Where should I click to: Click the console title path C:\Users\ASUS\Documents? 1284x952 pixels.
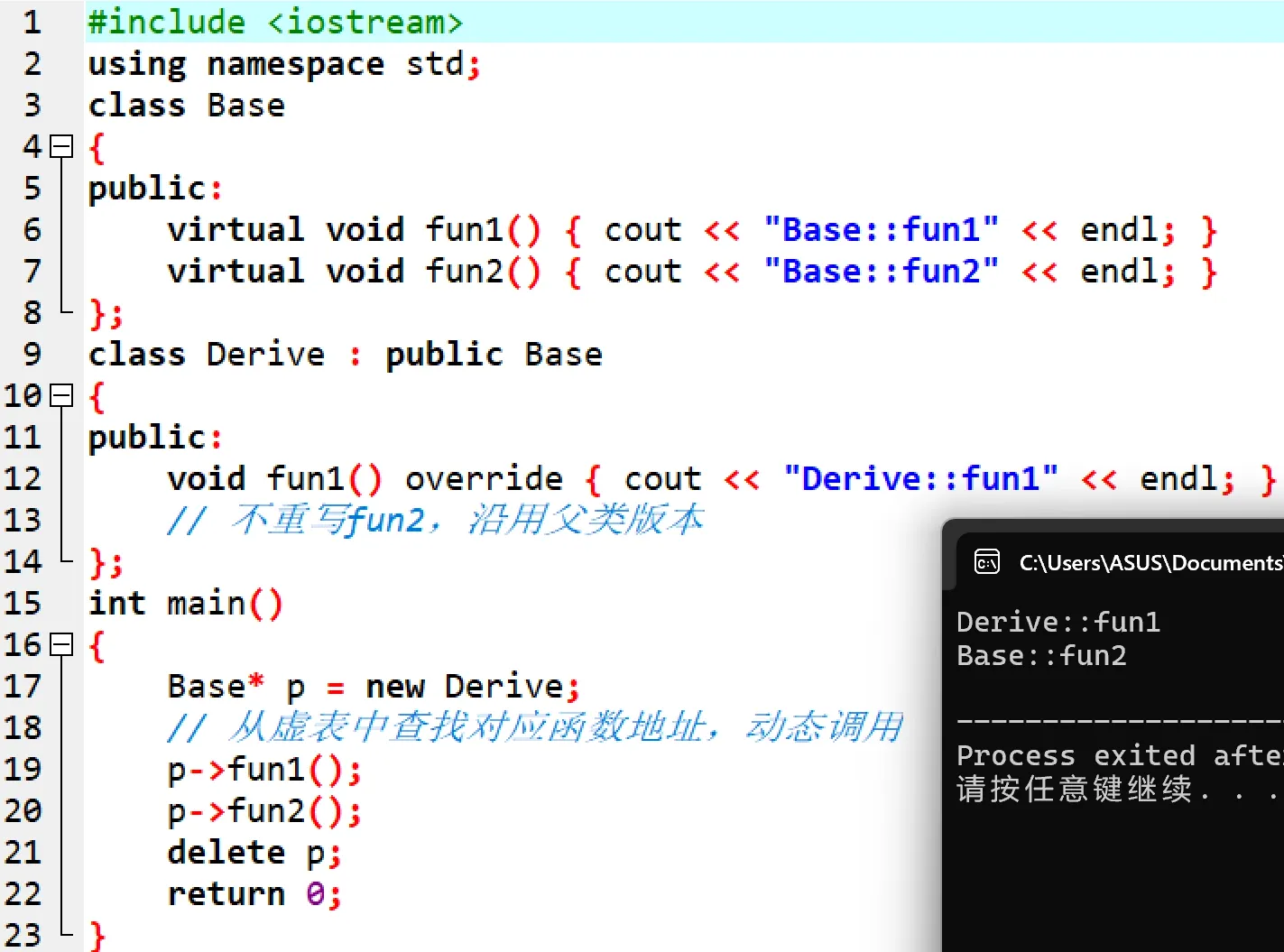tap(1150, 563)
